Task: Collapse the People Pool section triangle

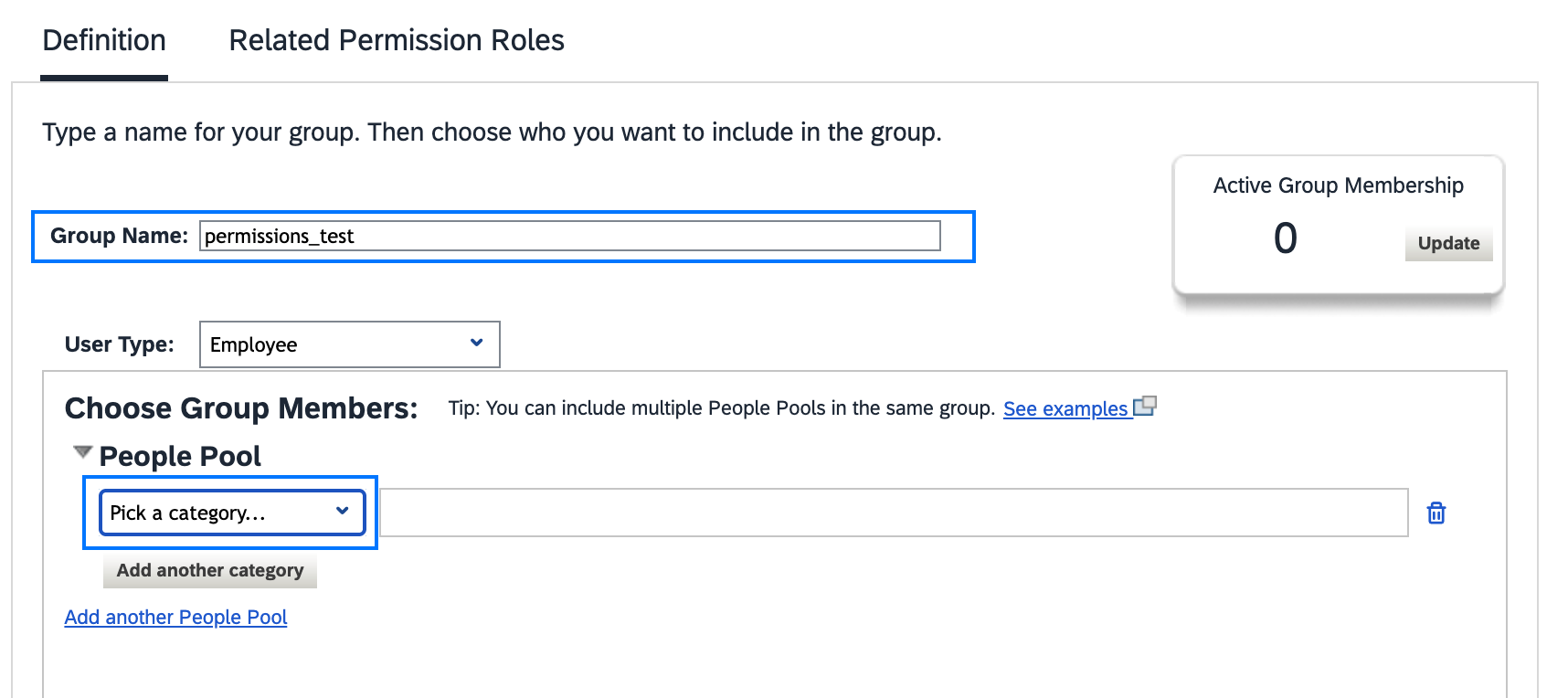Action: click(x=83, y=452)
